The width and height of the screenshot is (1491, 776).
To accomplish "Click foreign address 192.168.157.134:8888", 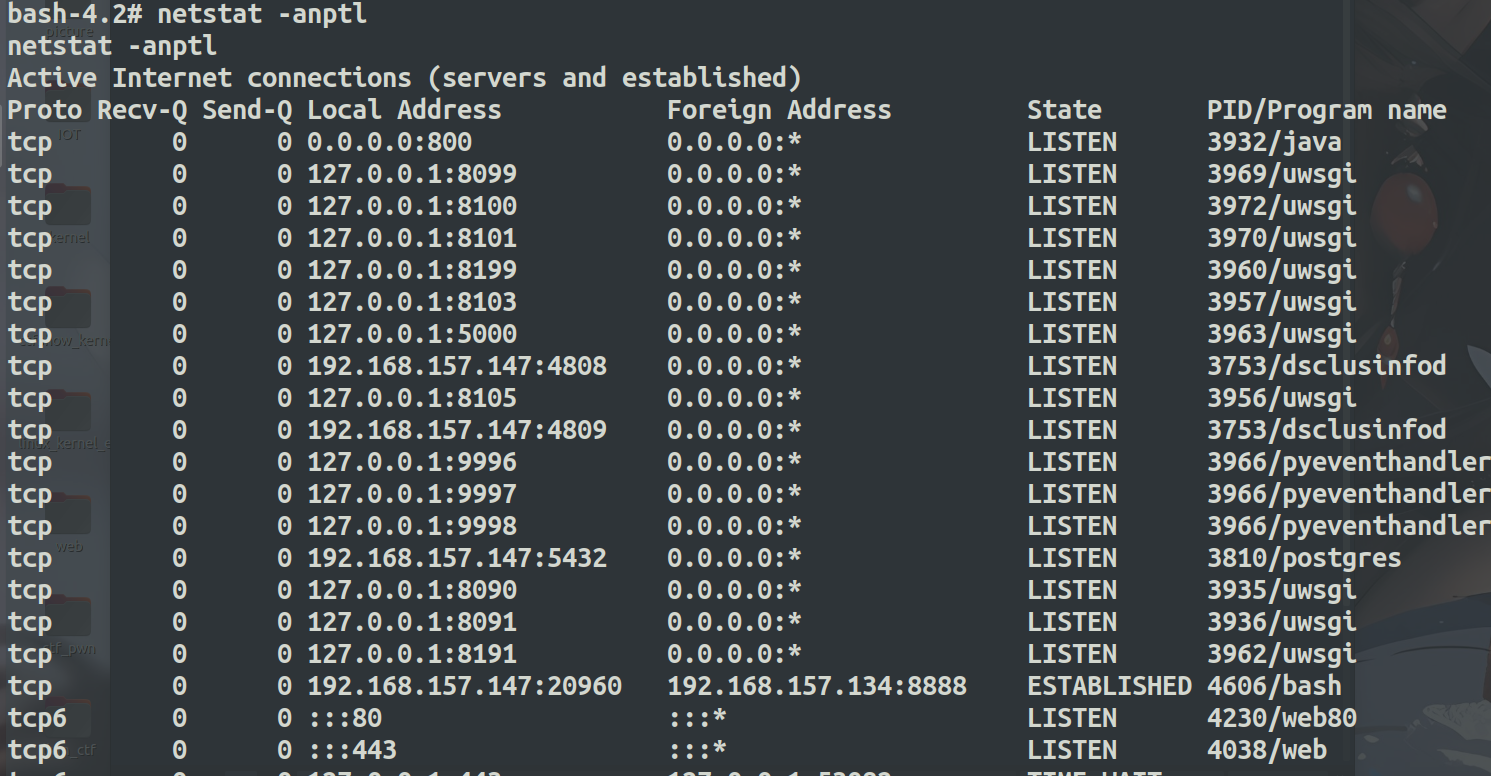I will (x=816, y=686).
